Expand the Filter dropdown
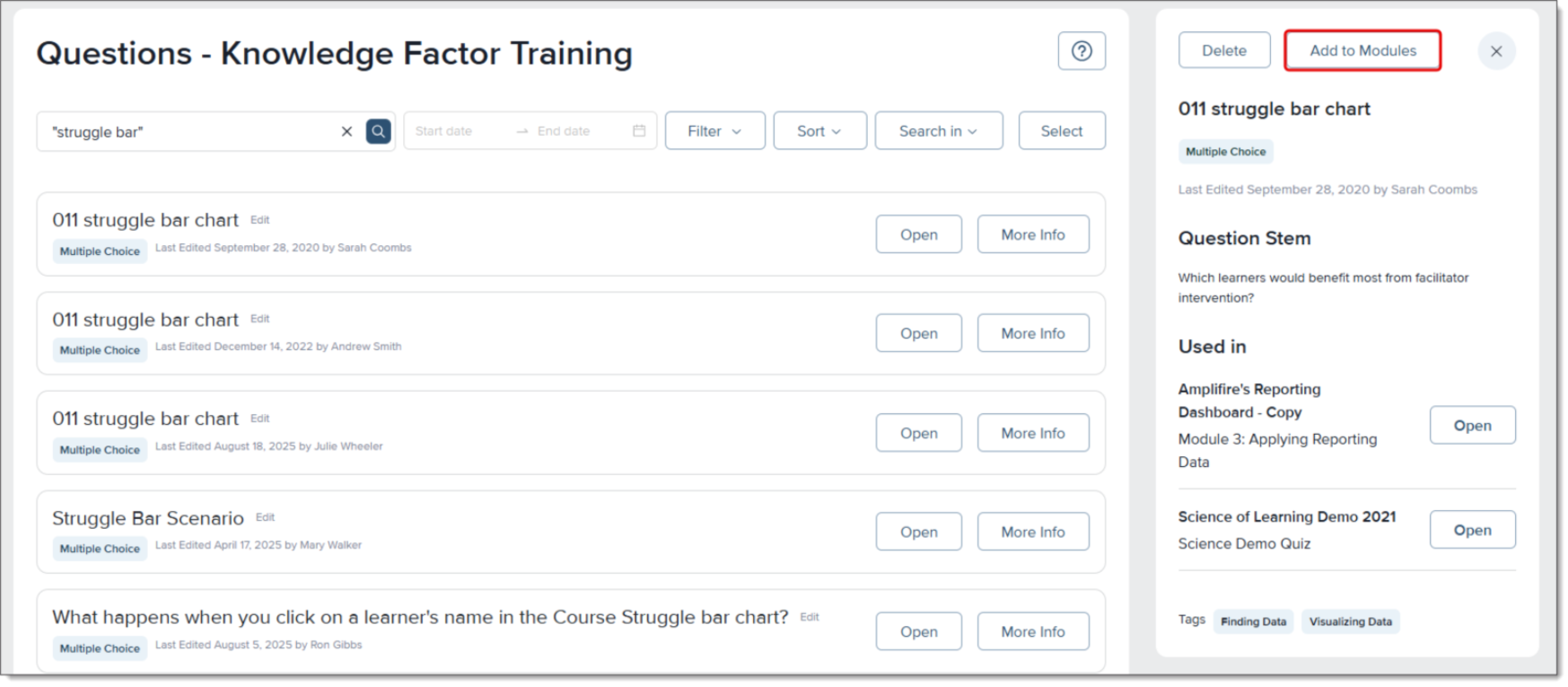Viewport: 1568px width, 687px height. pyautogui.click(x=714, y=131)
